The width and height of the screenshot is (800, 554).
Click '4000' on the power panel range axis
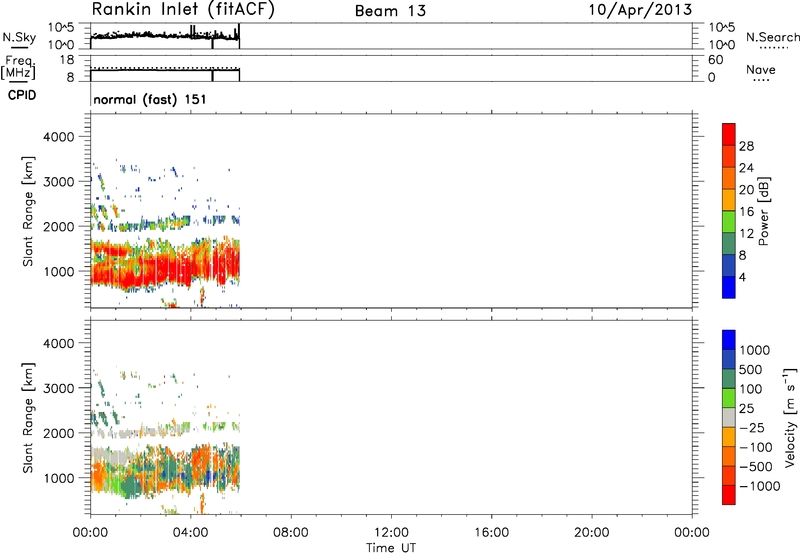tap(58, 137)
